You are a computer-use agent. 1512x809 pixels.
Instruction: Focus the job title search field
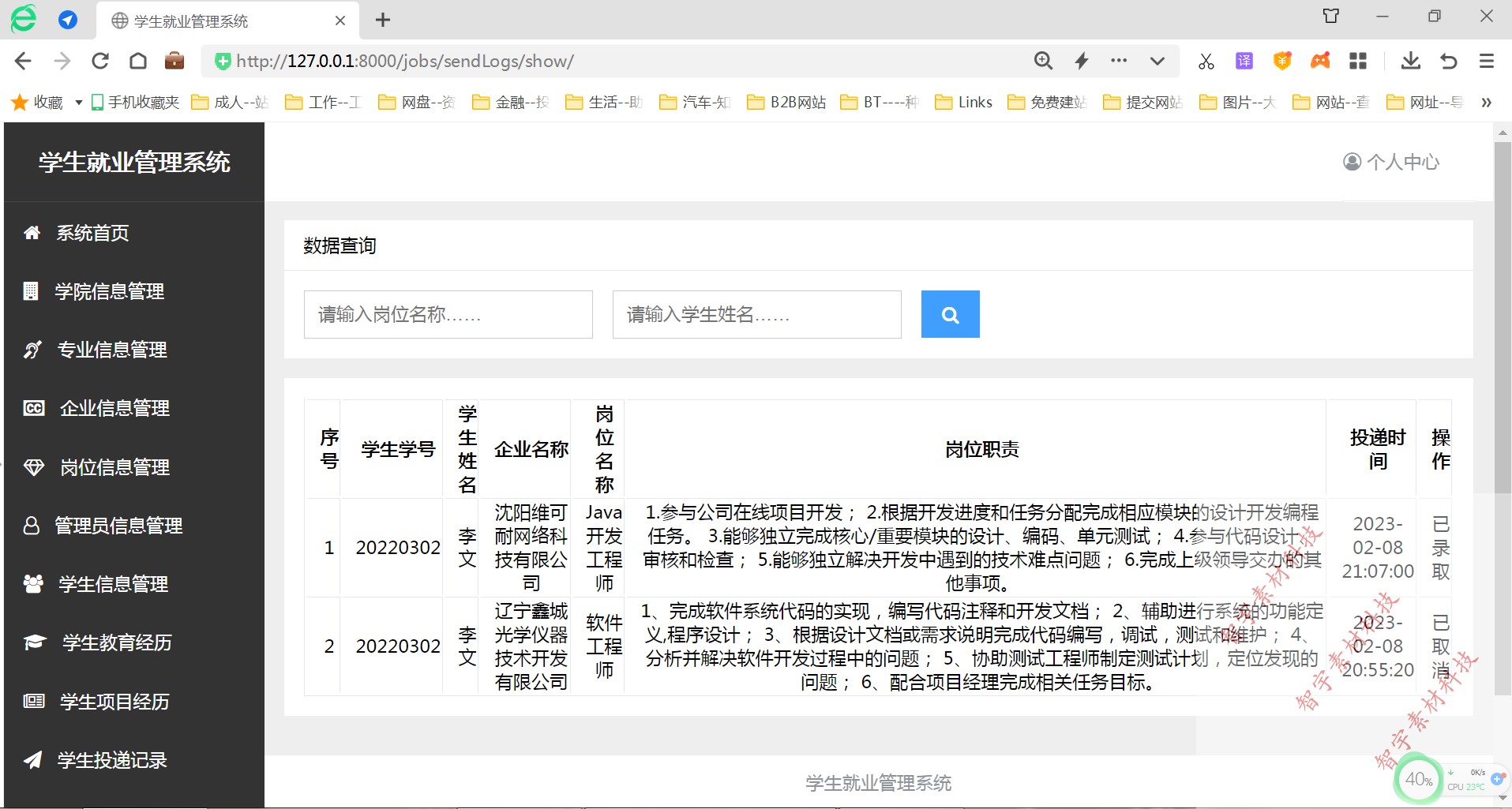[448, 314]
